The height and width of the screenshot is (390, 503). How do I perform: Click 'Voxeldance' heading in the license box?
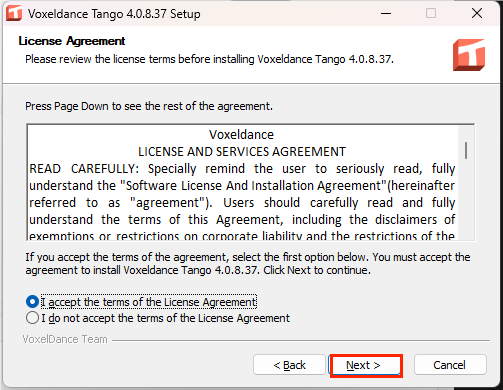[x=241, y=135]
